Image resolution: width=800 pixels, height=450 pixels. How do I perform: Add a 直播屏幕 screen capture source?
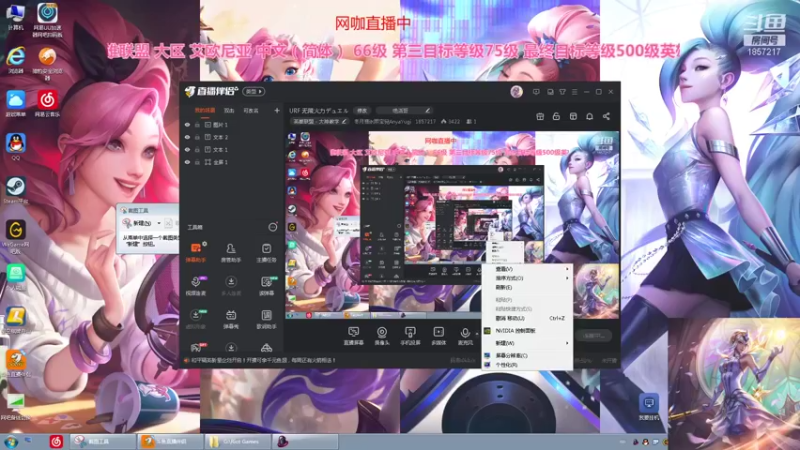(x=353, y=336)
